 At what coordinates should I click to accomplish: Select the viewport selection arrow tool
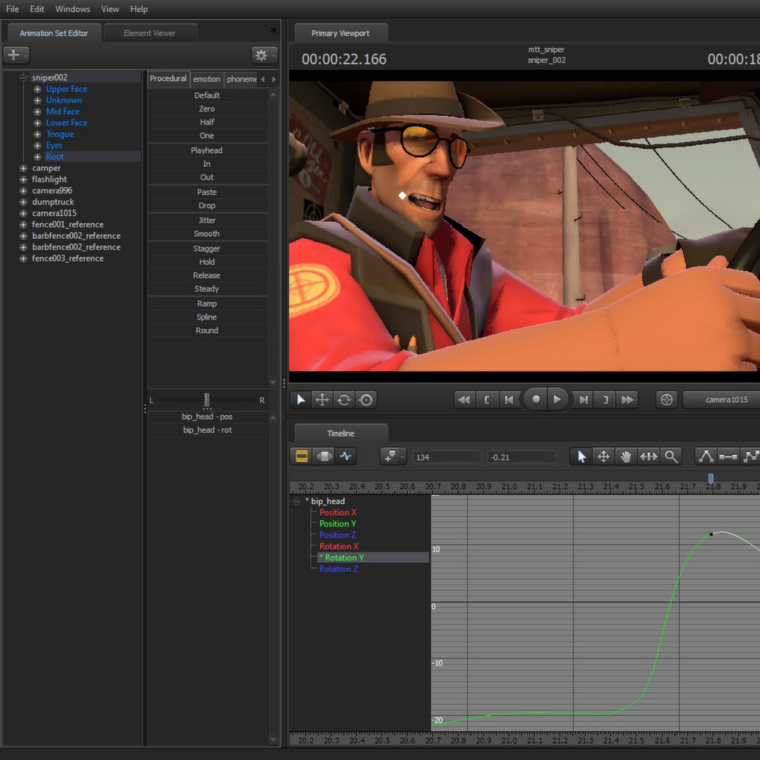(x=301, y=400)
